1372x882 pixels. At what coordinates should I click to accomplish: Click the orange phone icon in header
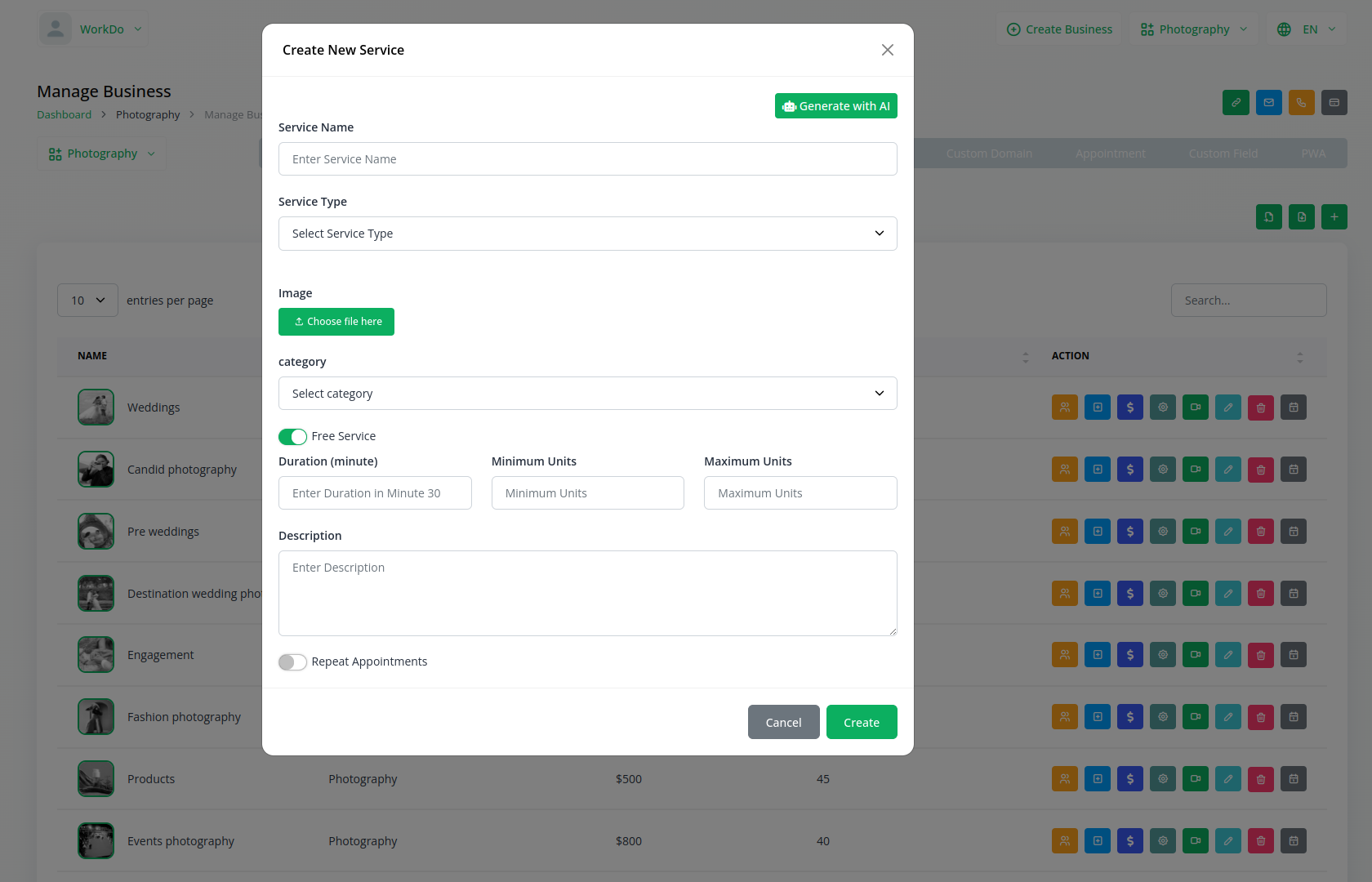[x=1301, y=103]
